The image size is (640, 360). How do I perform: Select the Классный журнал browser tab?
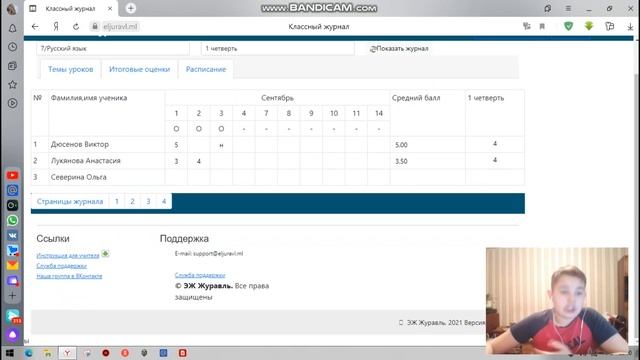70,8
